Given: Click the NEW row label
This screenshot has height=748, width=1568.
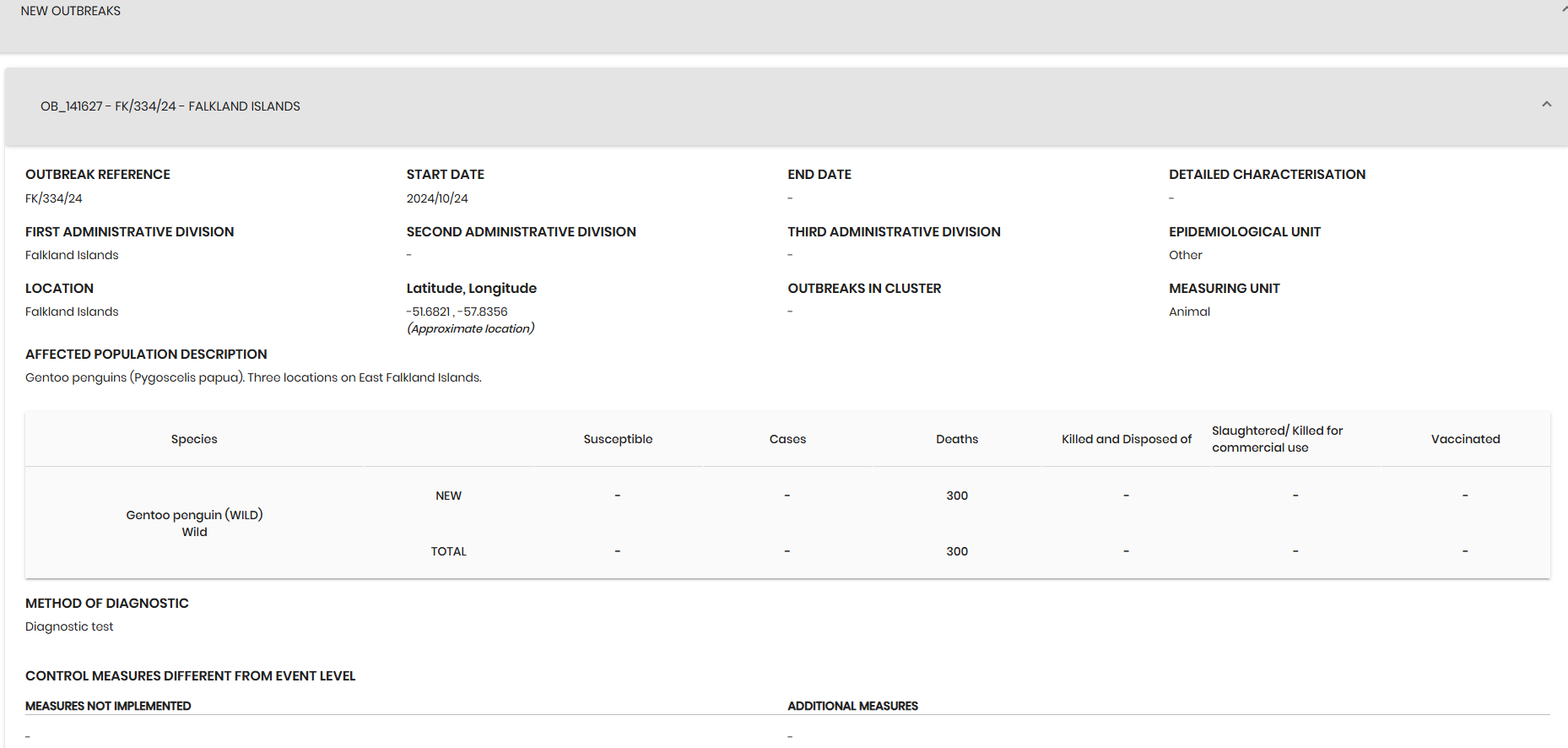Looking at the screenshot, I should (448, 496).
